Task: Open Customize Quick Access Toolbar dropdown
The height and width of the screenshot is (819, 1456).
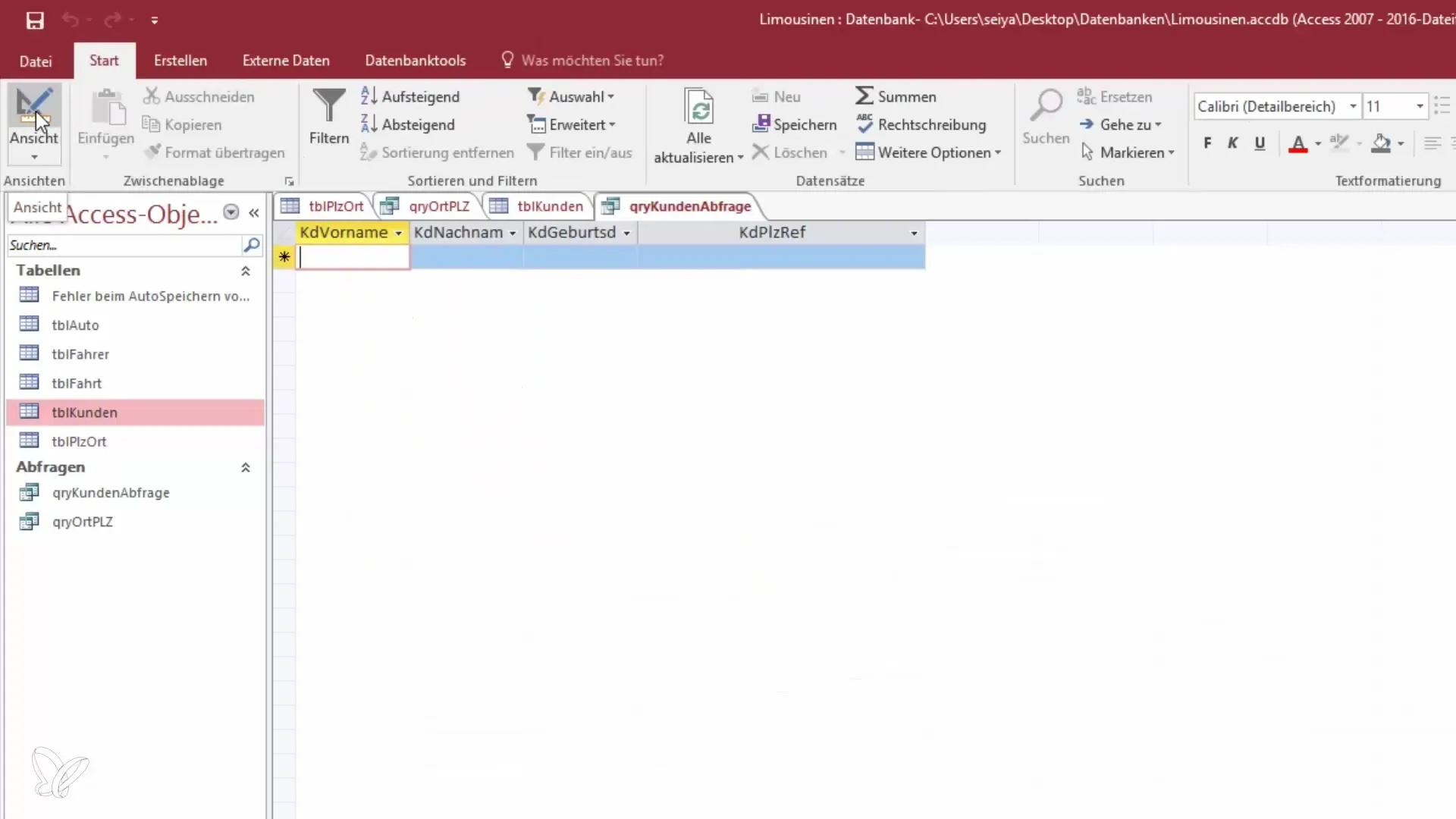Action: [155, 20]
